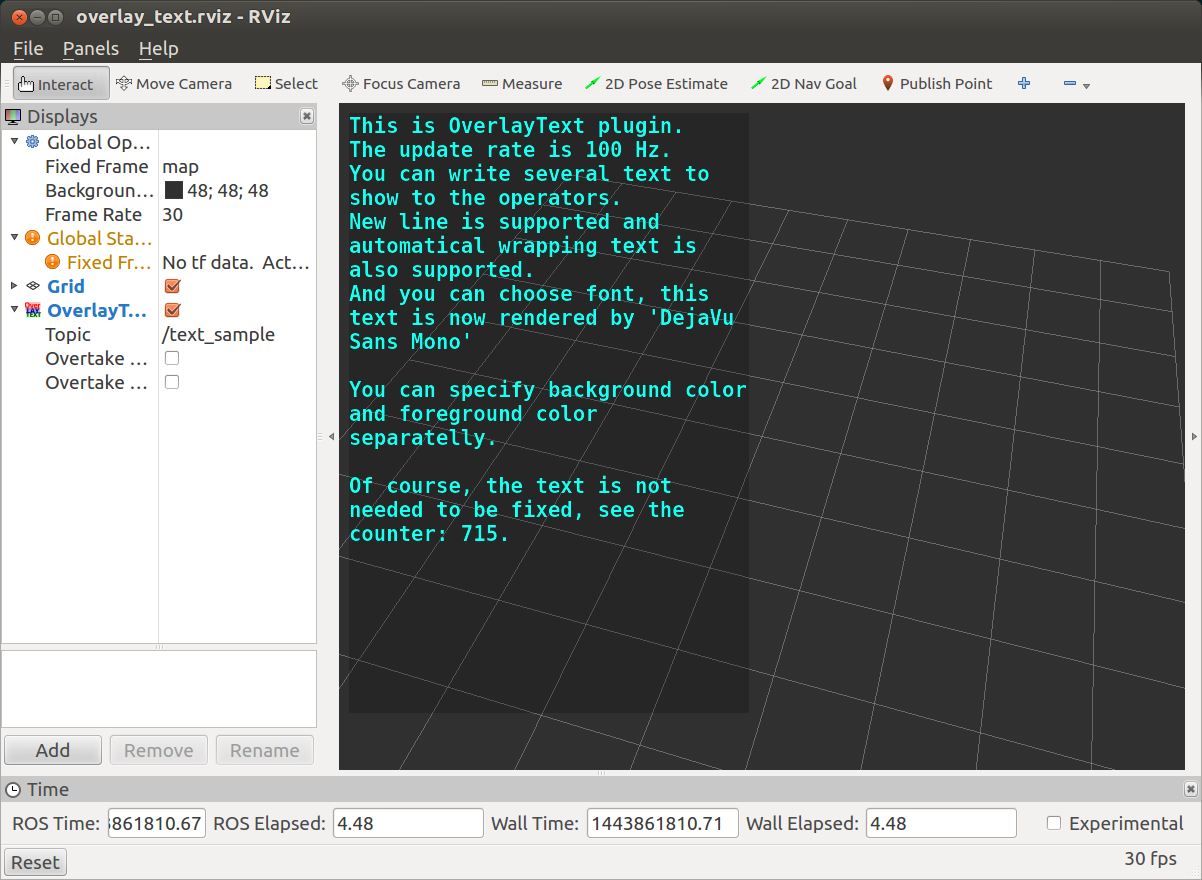Toggle the first Overtake checkbox
This screenshot has width=1202, height=880.
point(172,358)
